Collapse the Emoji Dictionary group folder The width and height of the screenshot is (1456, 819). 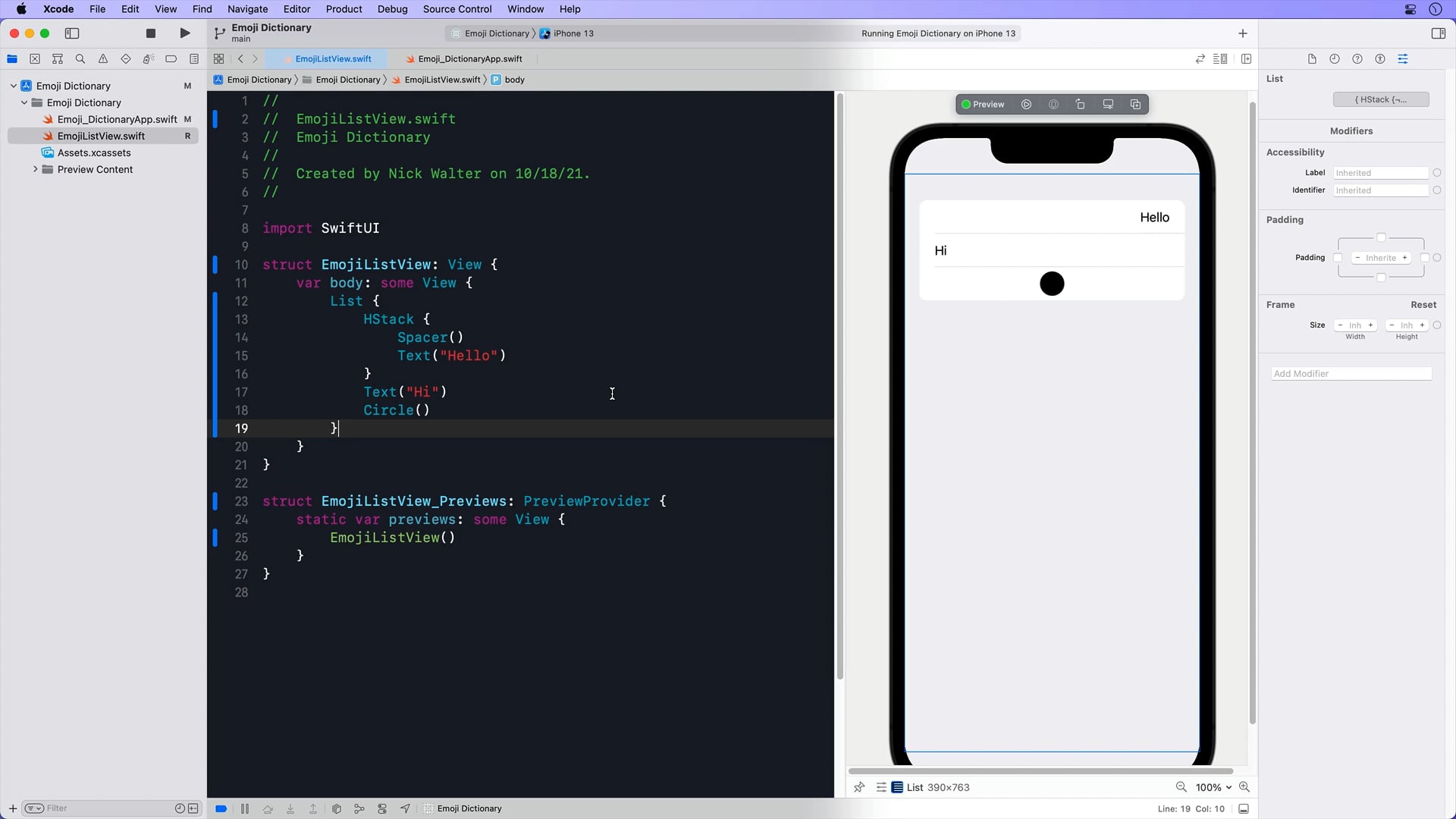tap(24, 103)
